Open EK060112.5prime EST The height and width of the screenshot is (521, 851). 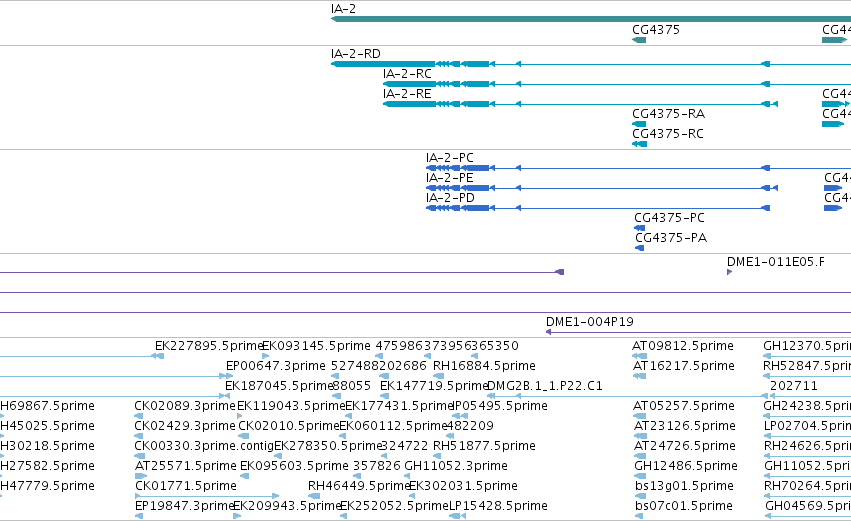(393, 426)
